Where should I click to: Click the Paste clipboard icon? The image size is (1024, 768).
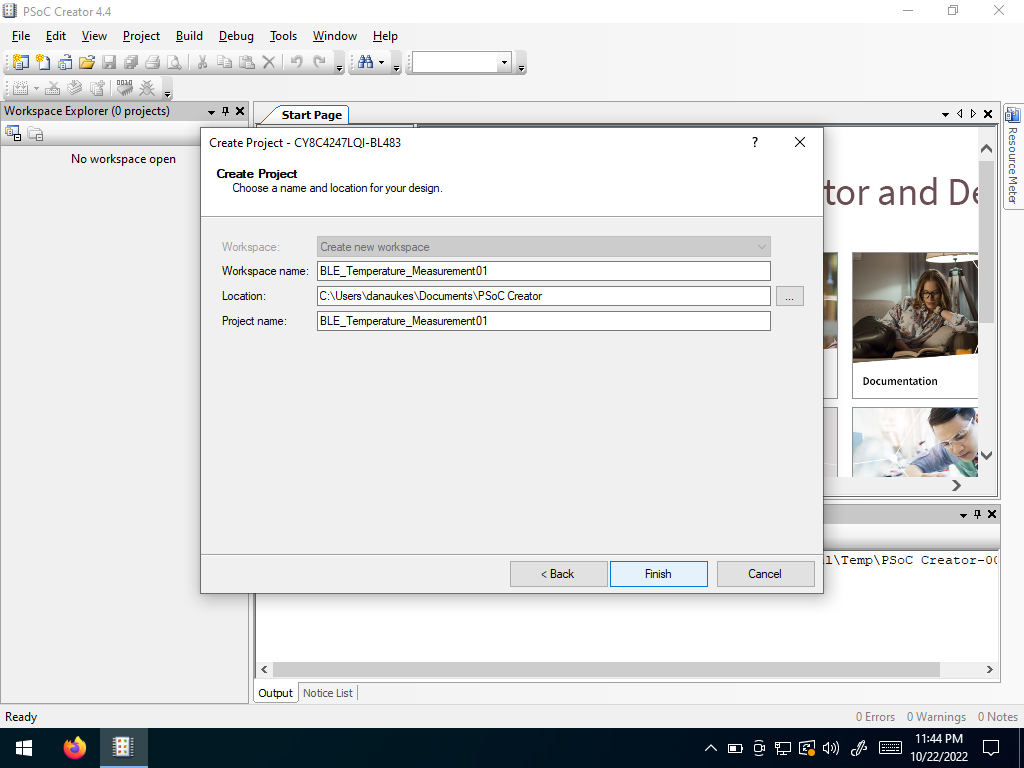[x=247, y=62]
